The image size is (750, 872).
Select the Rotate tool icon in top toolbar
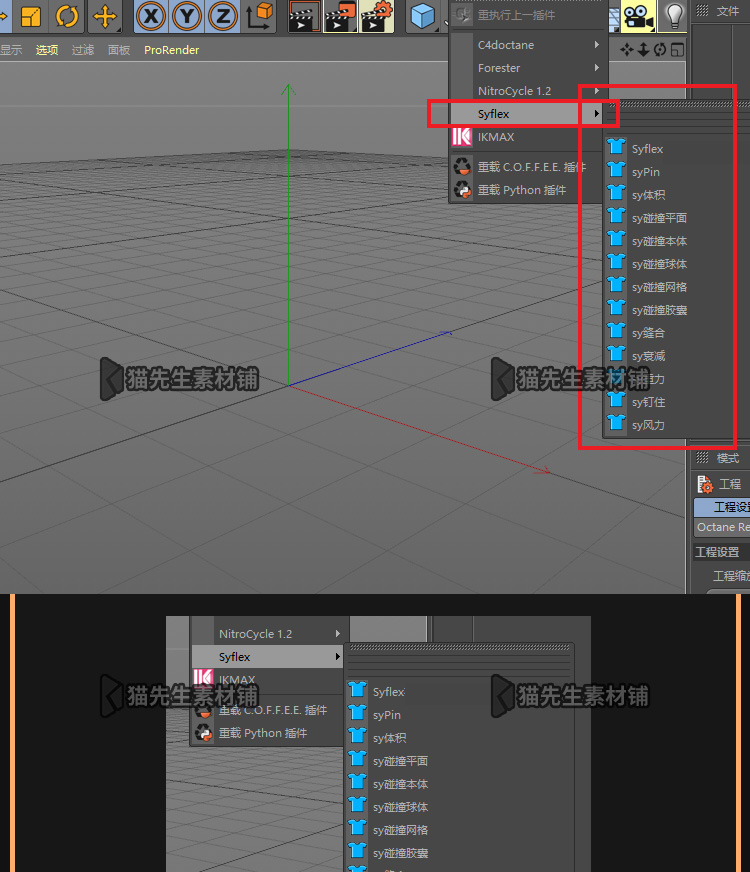coord(67,16)
